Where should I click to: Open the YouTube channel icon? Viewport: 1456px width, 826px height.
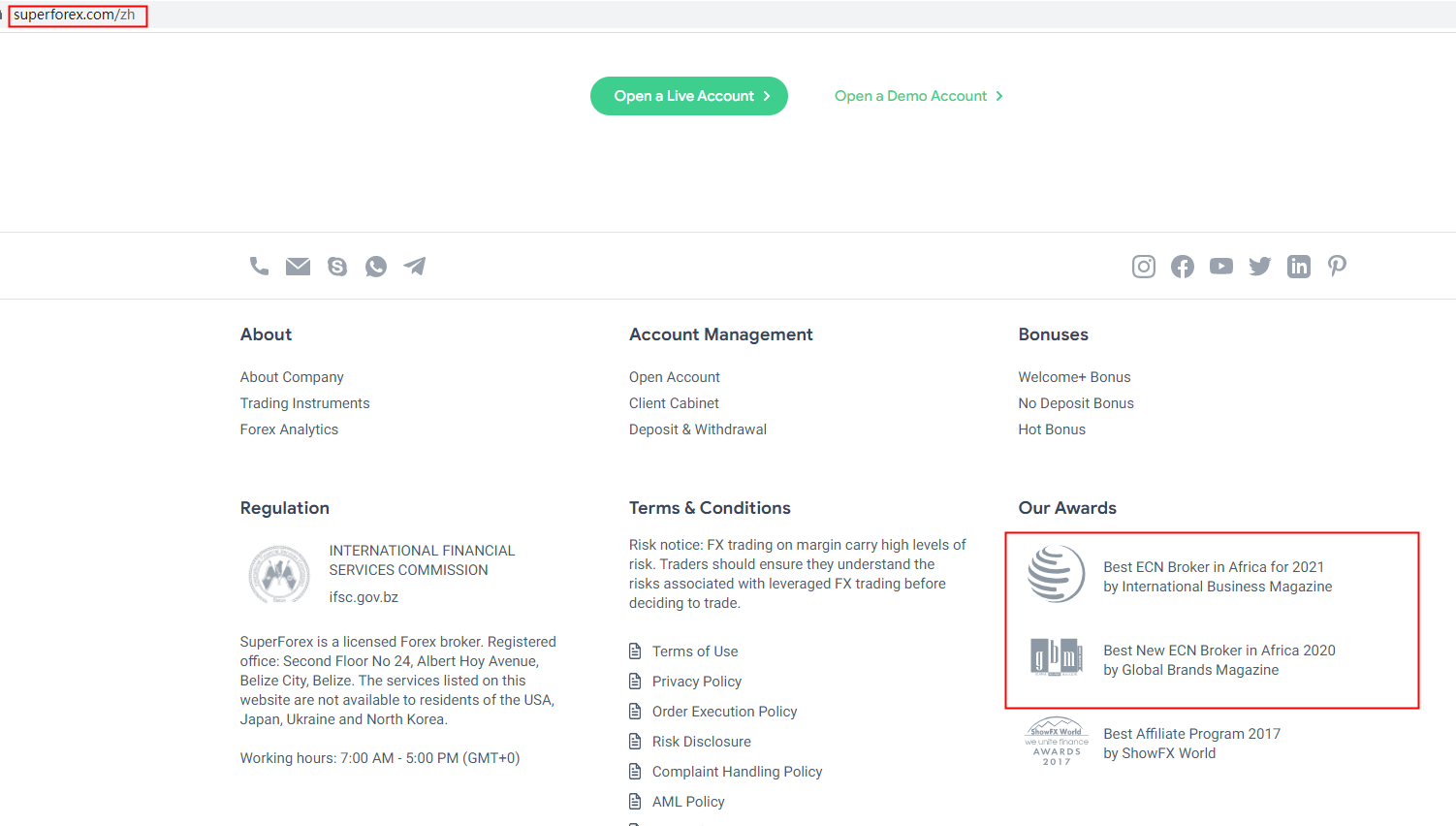click(1221, 267)
